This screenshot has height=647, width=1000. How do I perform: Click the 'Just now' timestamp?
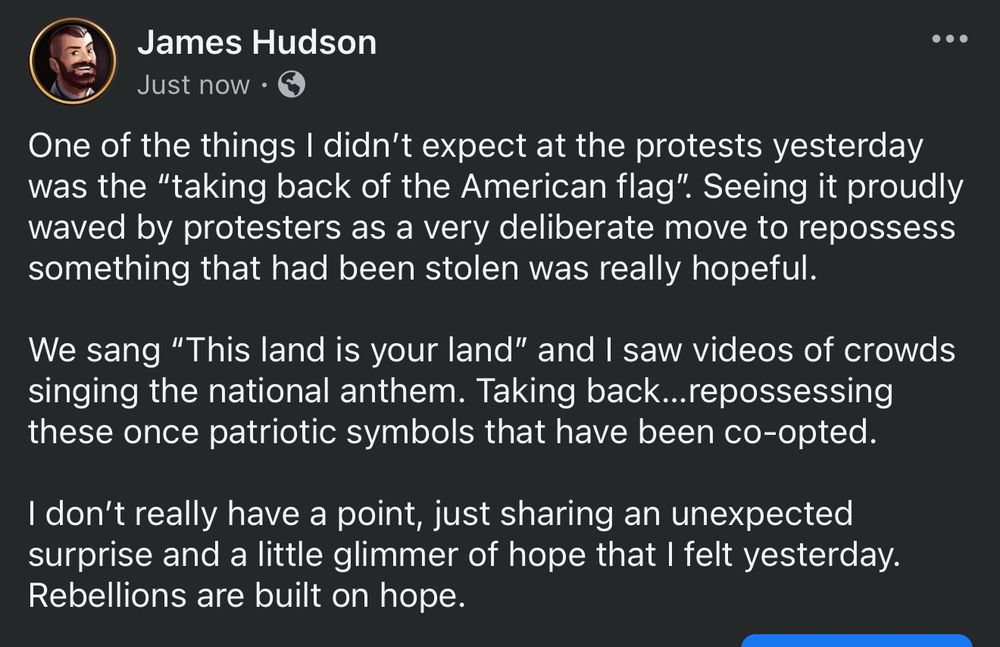click(193, 85)
